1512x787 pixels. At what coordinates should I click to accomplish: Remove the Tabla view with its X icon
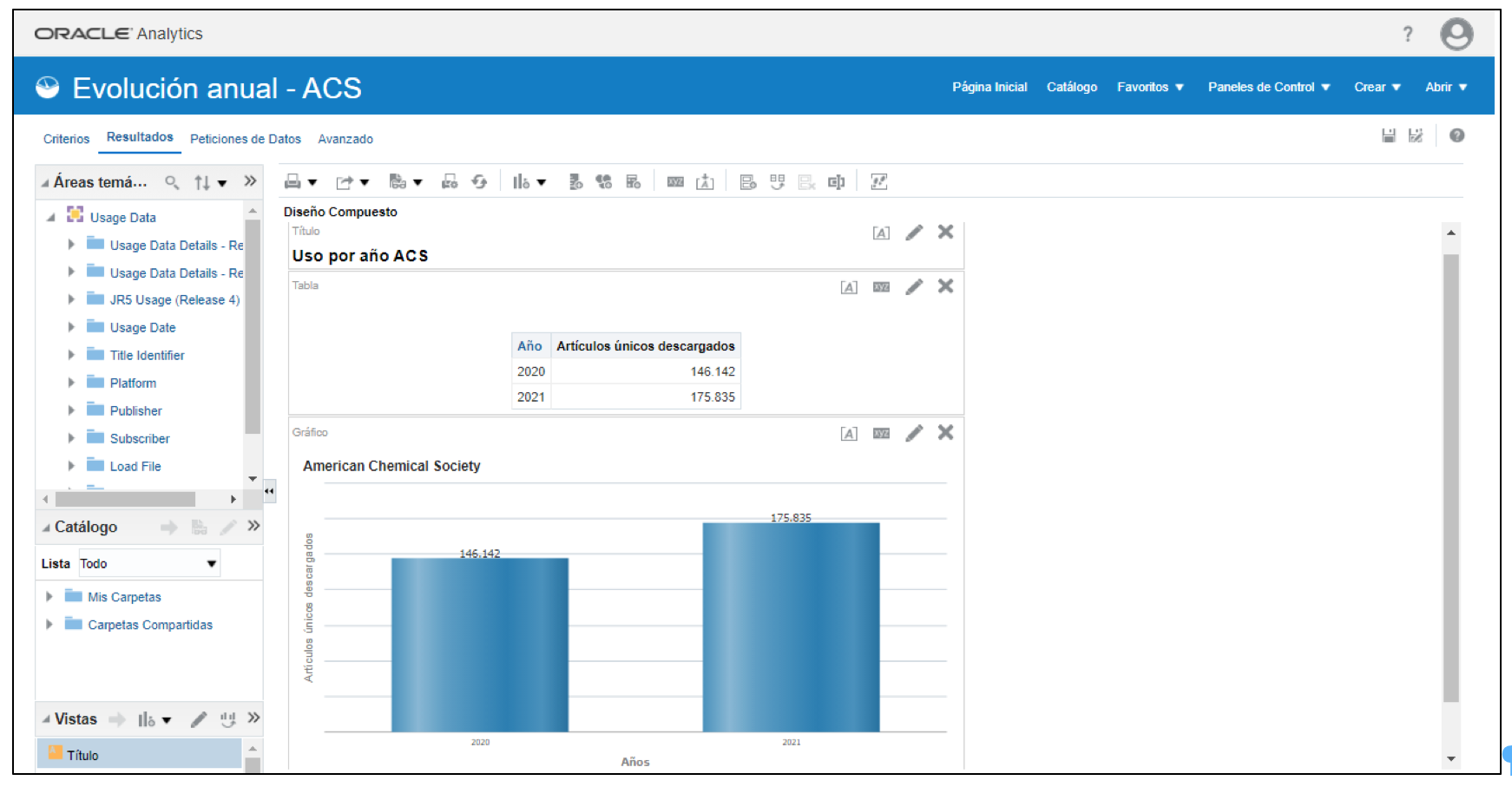tap(945, 286)
